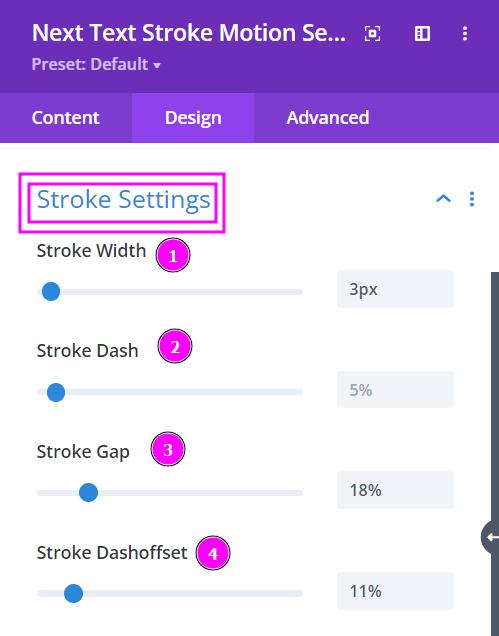Screen dimensions: 499x636
Task: Focus the Stroke Gap 18% input field
Action: coord(395,490)
